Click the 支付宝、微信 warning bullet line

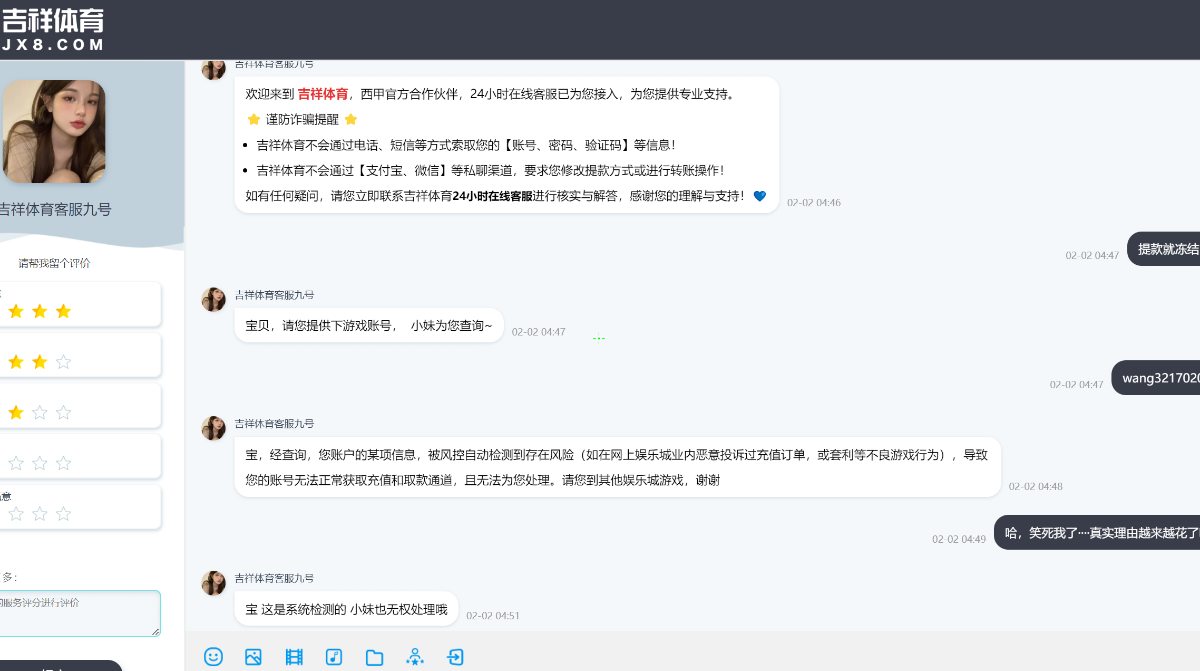point(490,170)
